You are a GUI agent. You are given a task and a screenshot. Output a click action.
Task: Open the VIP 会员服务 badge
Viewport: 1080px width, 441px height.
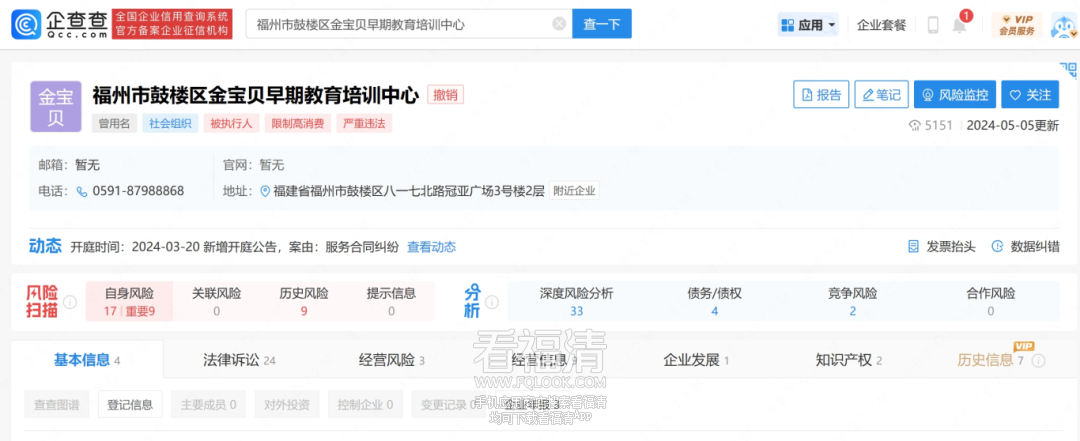[1018, 25]
